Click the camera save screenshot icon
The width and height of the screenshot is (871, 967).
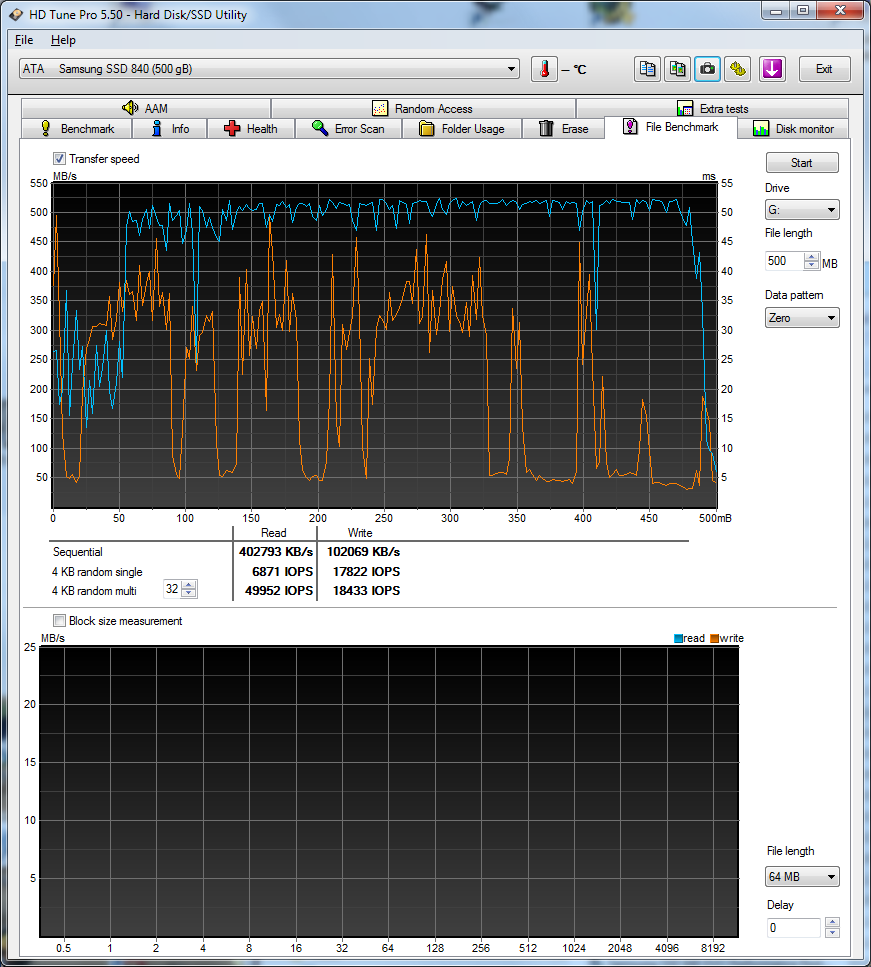[x=708, y=69]
